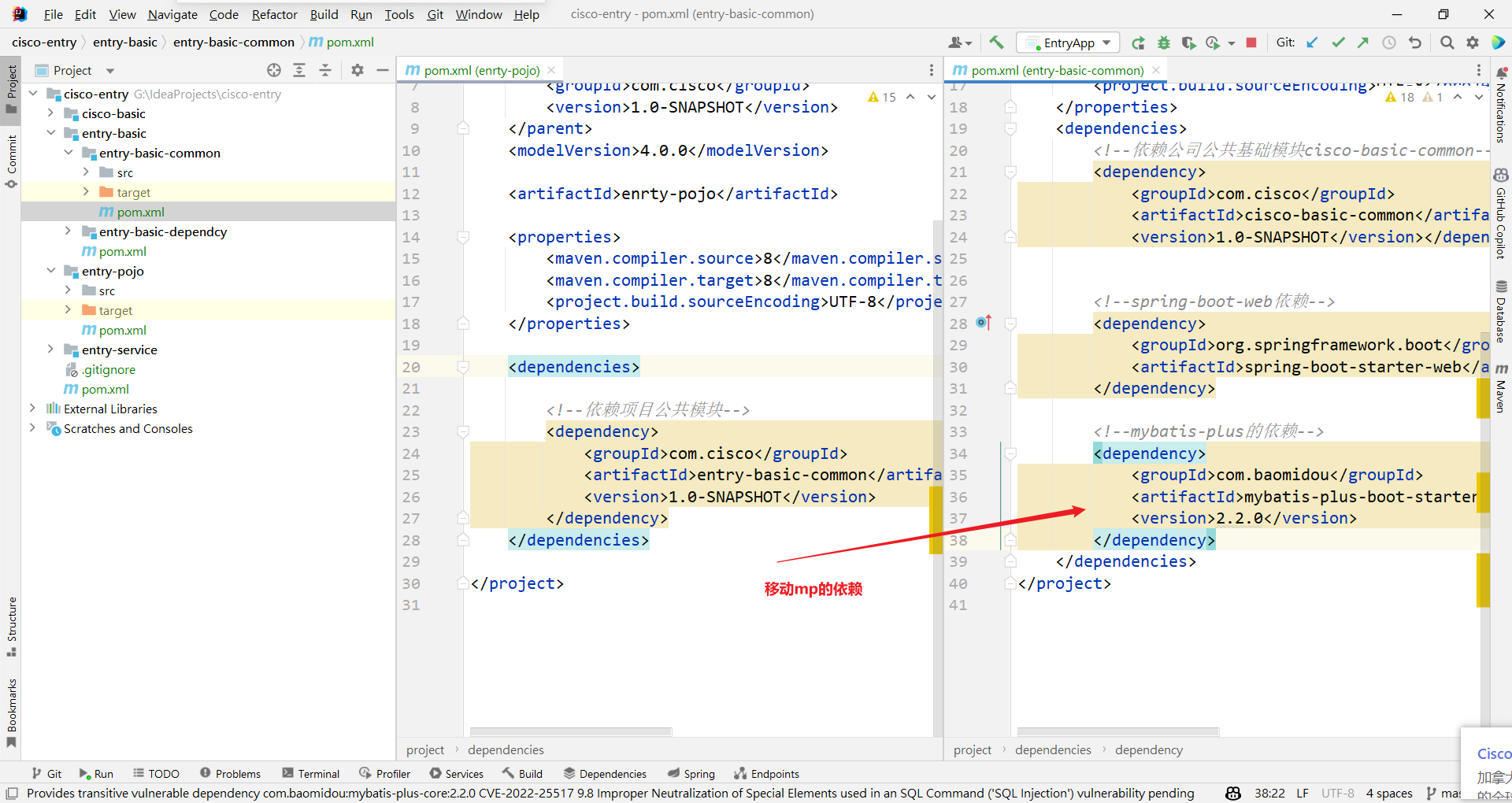Viewport: 1512px width, 803px height.
Task: Collapse all nodes in the Project panel
Action: pos(325,70)
